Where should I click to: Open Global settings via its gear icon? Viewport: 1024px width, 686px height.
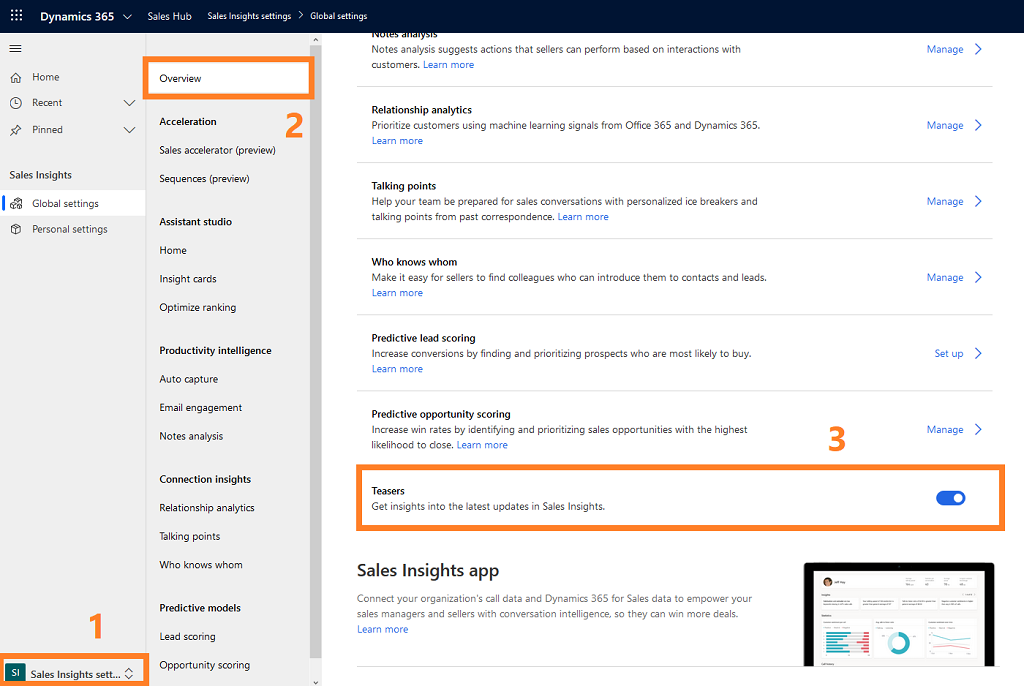click(17, 202)
